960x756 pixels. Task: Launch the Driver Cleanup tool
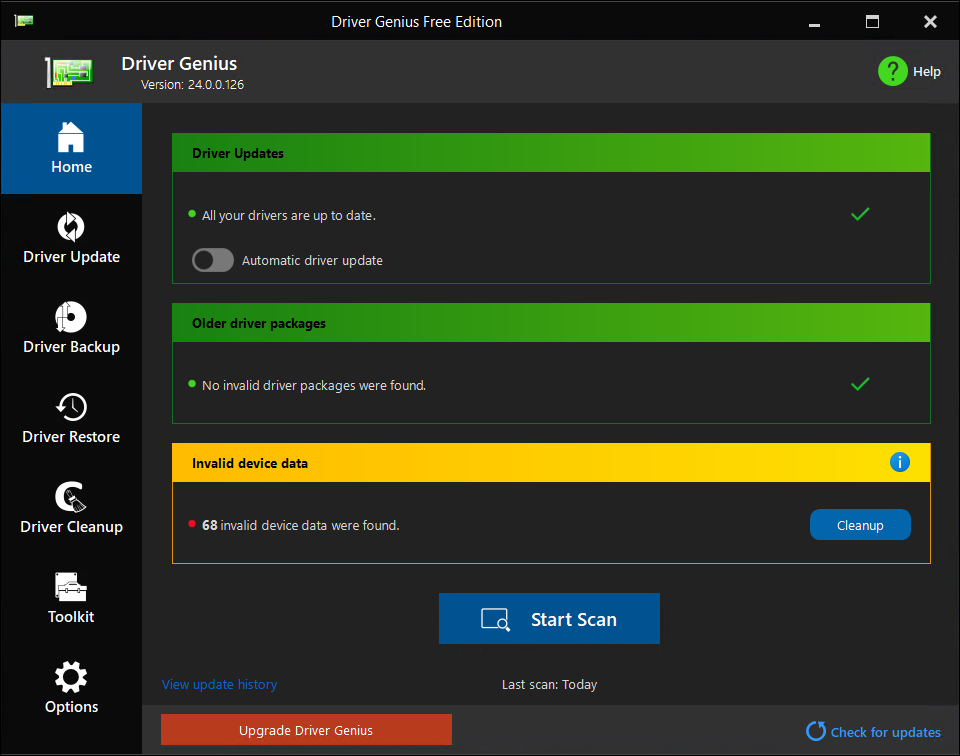(71, 510)
